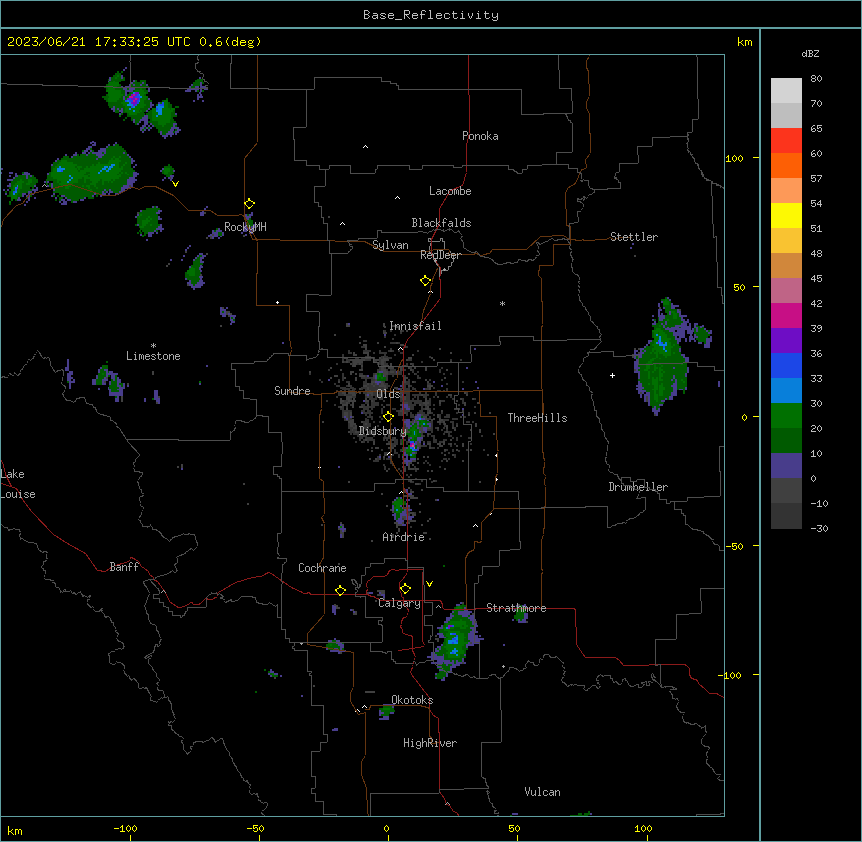The width and height of the screenshot is (862, 842).
Task: Click the Airdrie city label
Action: [403, 537]
